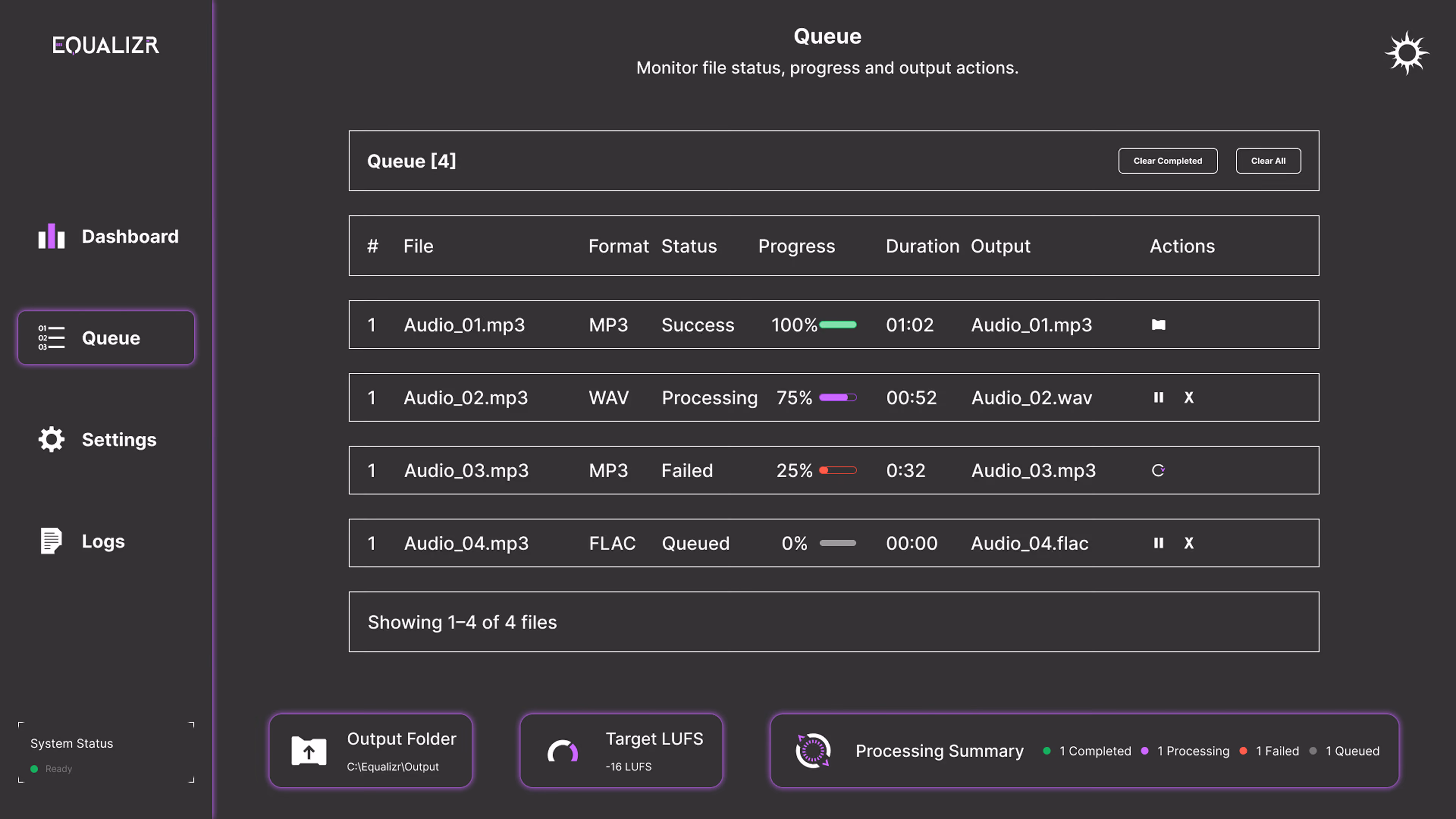Image resolution: width=1456 pixels, height=819 pixels.
Task: Click the Failed status text
Action: [687, 470]
